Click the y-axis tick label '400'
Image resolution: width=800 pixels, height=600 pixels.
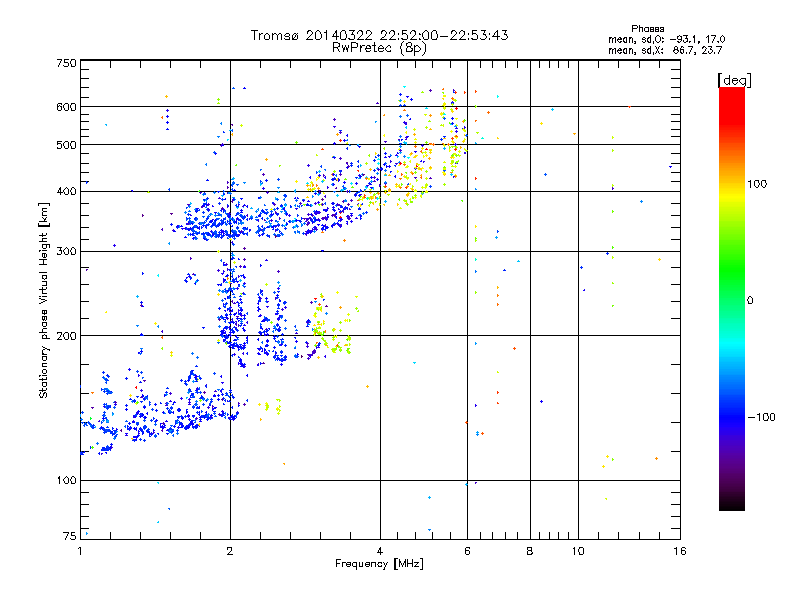pos(67,192)
